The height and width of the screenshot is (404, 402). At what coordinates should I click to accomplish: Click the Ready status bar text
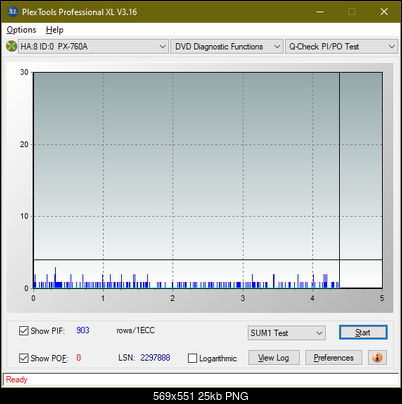point(16,380)
